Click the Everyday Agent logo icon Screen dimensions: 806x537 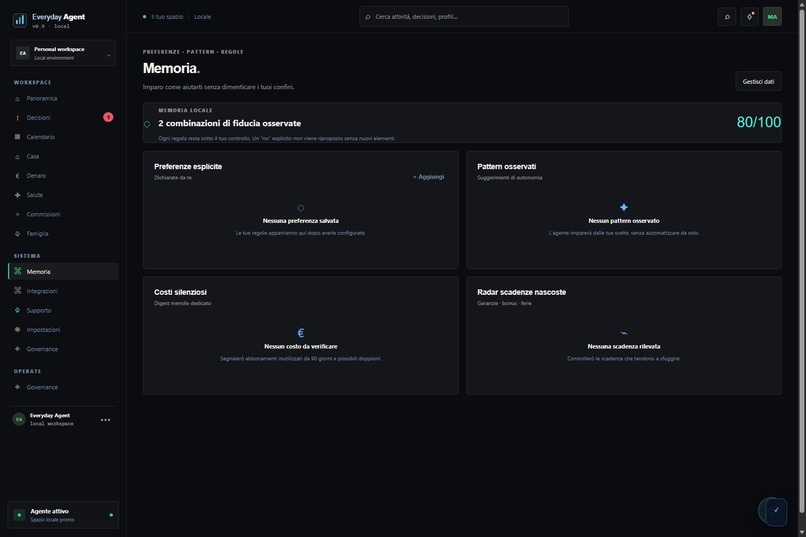(20, 20)
